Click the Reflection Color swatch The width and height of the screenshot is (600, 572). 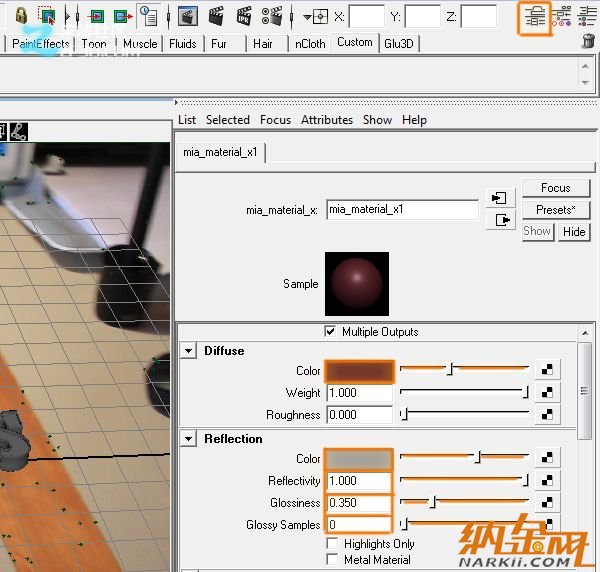pos(359,459)
